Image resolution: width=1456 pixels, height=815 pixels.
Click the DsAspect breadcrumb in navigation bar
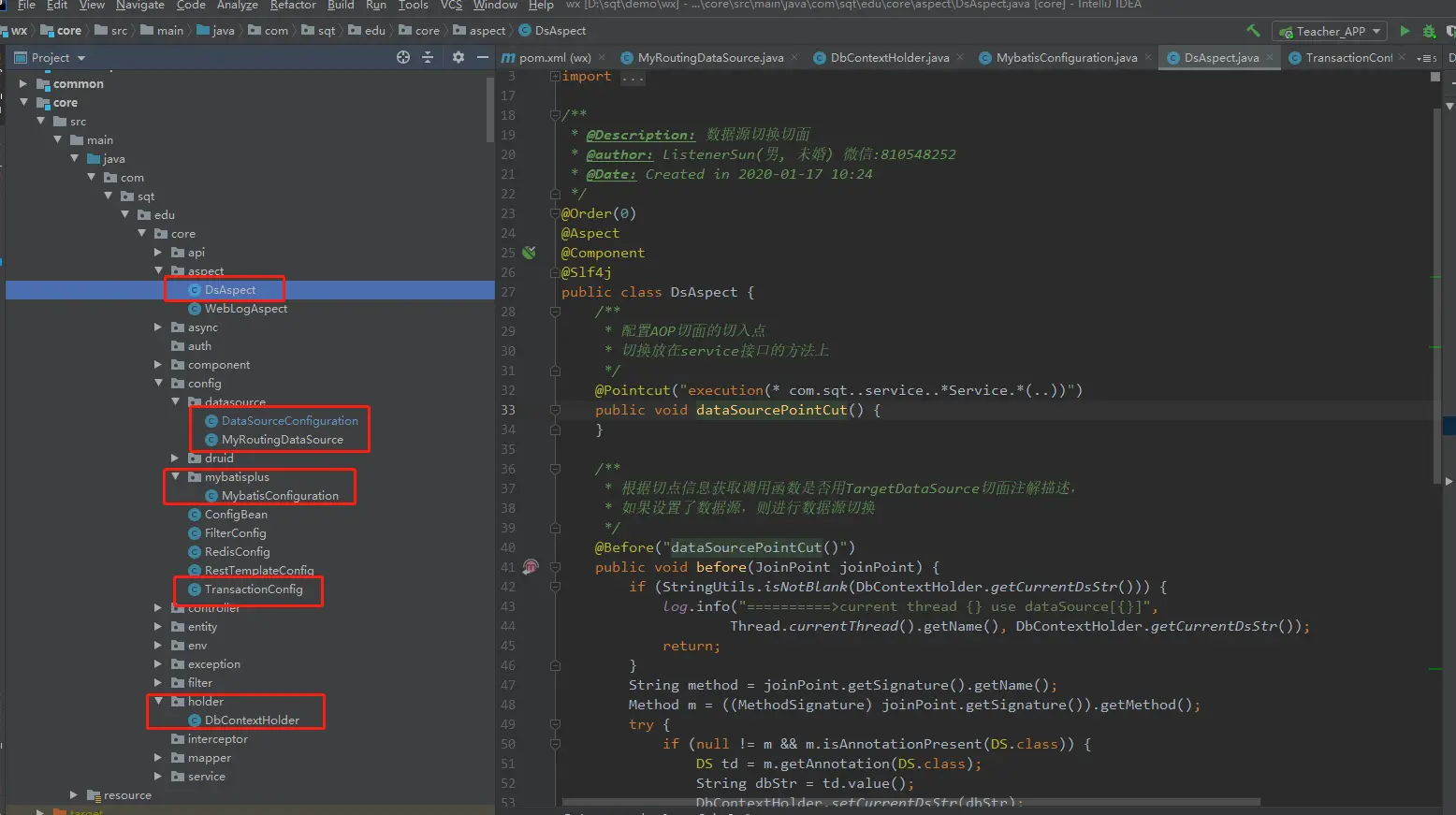tap(552, 31)
